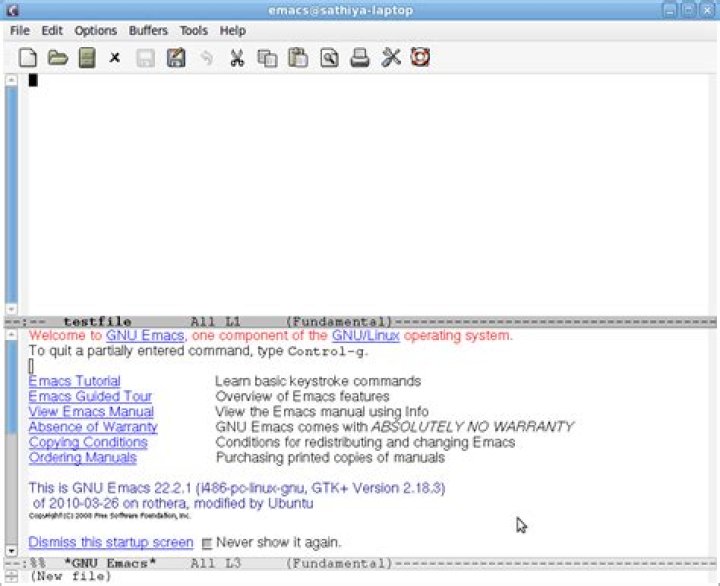Print buffer with the printer icon
This screenshot has width=720, height=586.
point(360,58)
